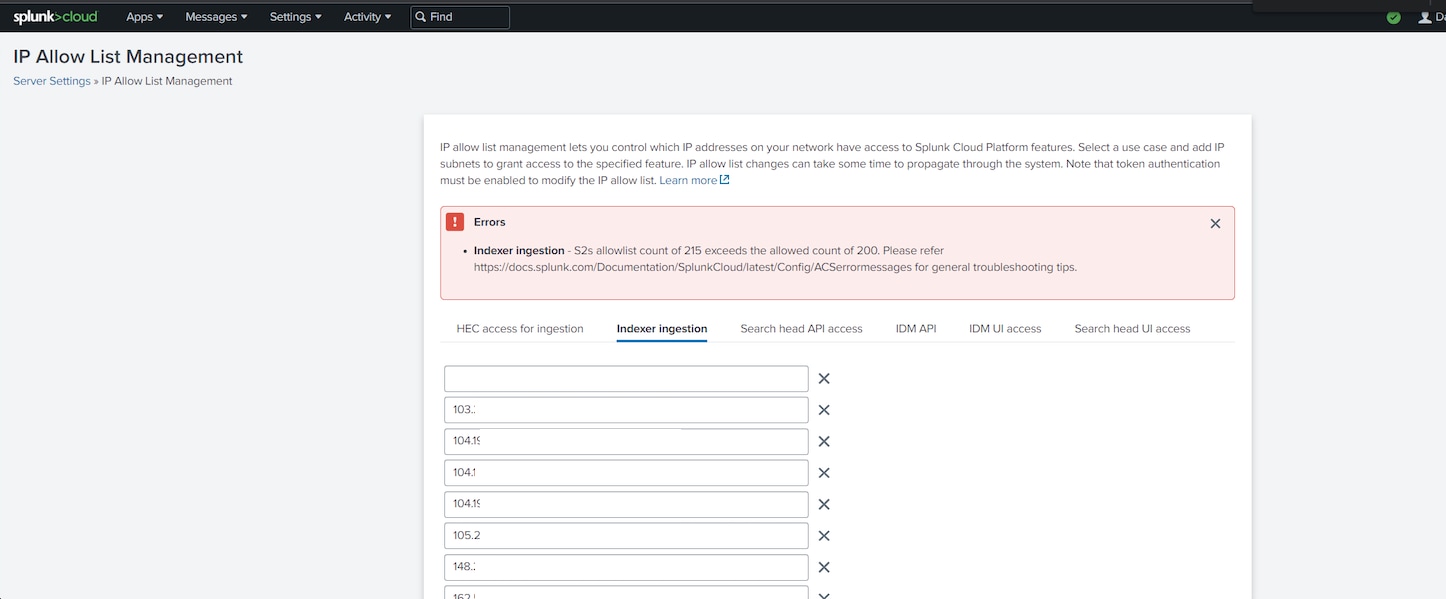Open the Activity dropdown menu

click(368, 17)
